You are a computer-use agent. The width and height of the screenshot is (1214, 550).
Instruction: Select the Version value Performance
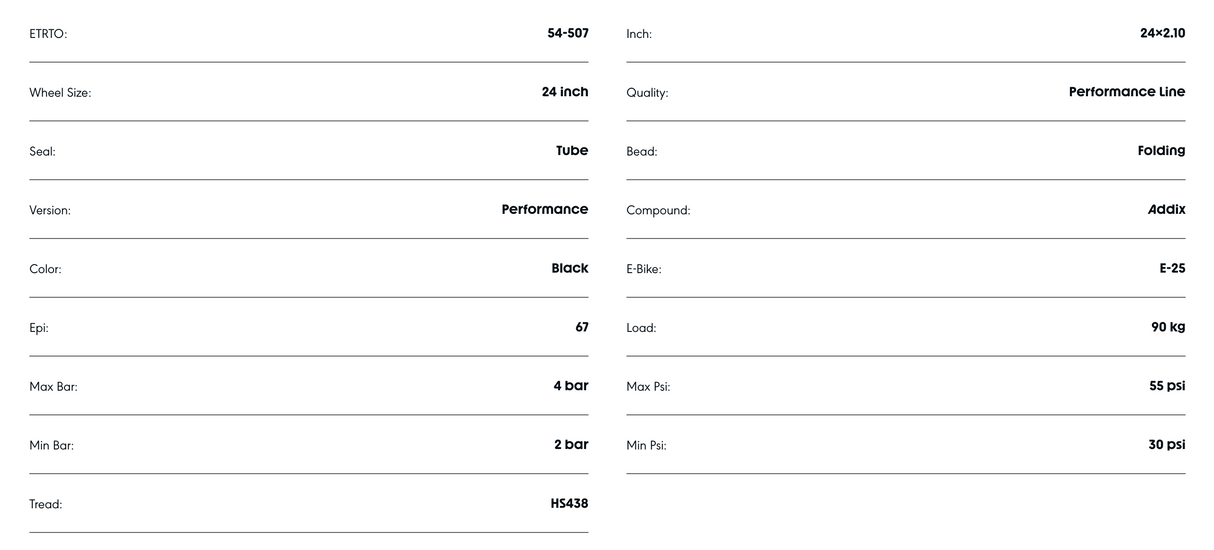[x=544, y=210]
